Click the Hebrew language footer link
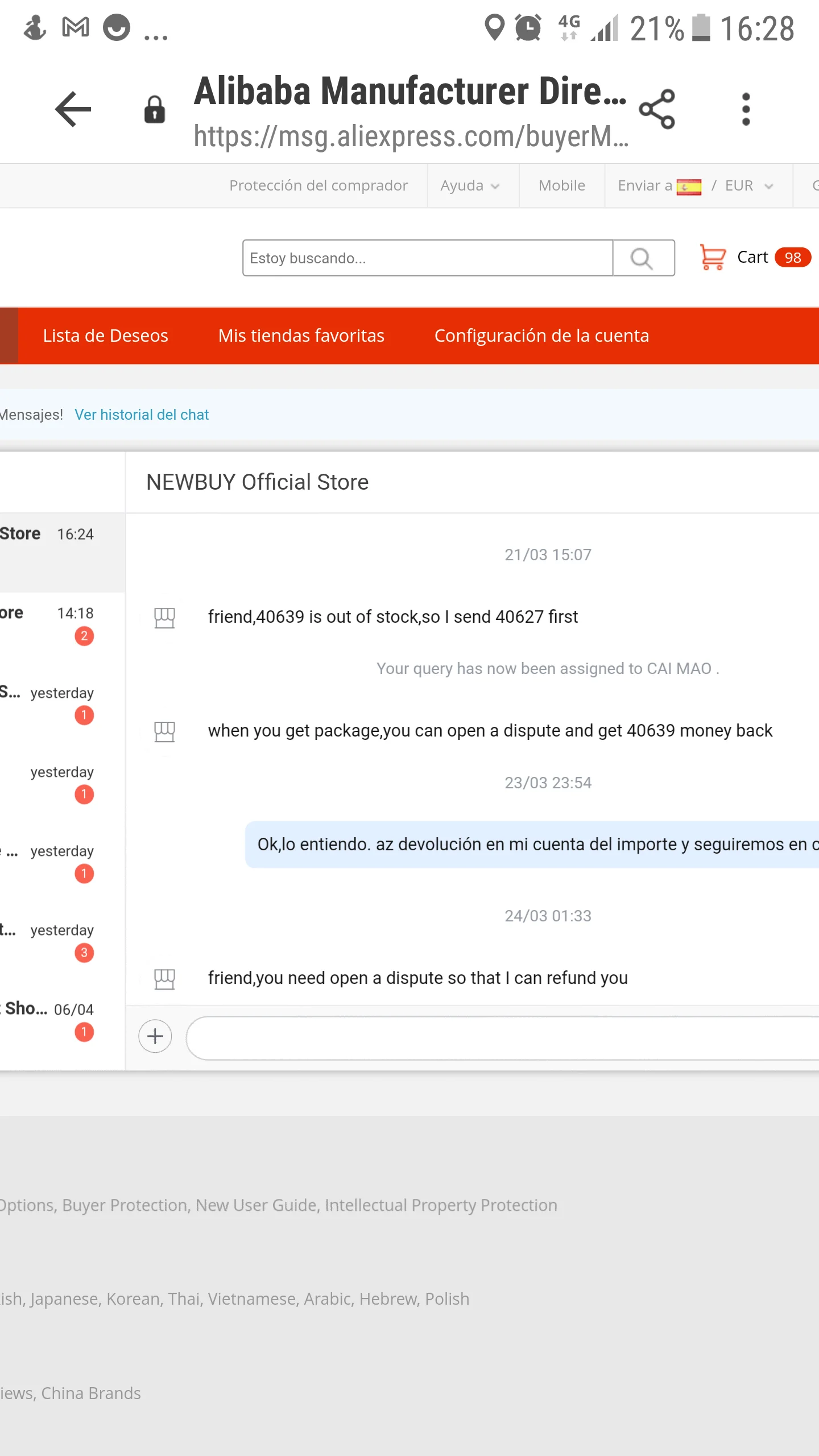Screen dimensions: 819x1456 [388, 1299]
